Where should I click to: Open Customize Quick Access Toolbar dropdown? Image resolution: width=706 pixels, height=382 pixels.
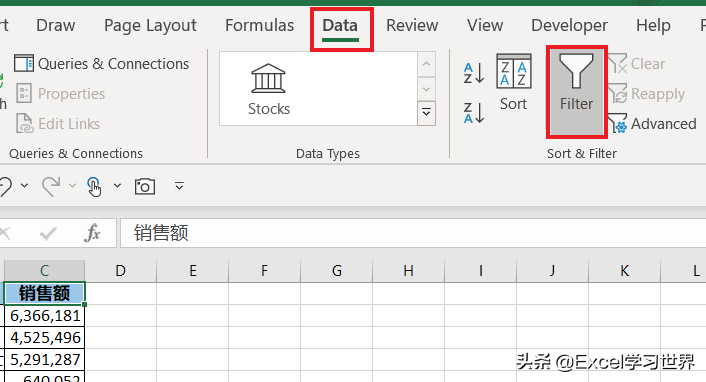tap(179, 186)
